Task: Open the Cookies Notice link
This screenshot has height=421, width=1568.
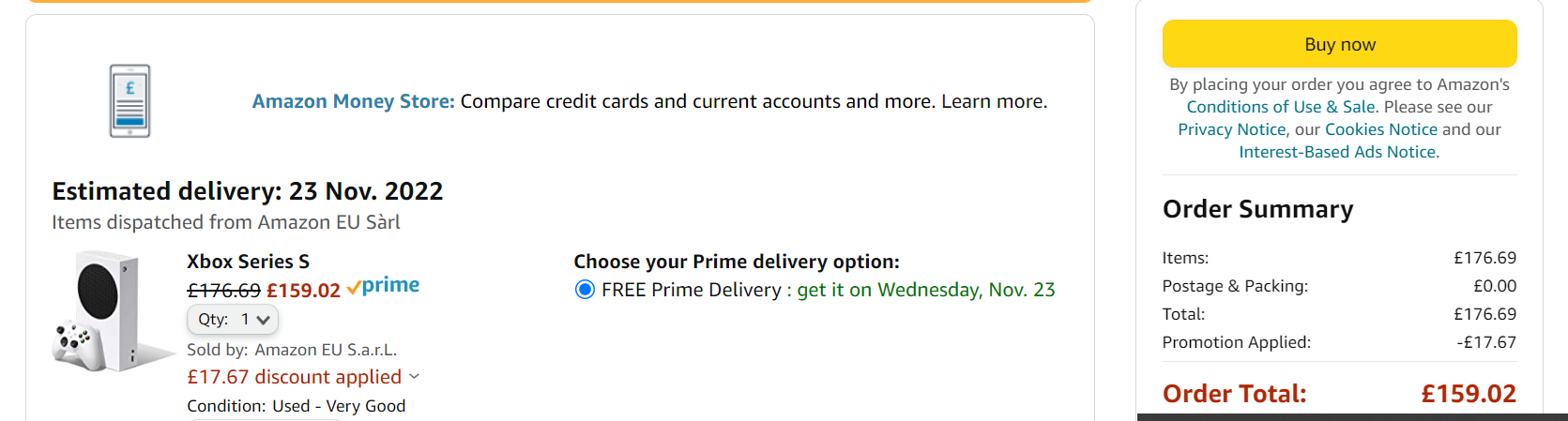Action: (1380, 129)
